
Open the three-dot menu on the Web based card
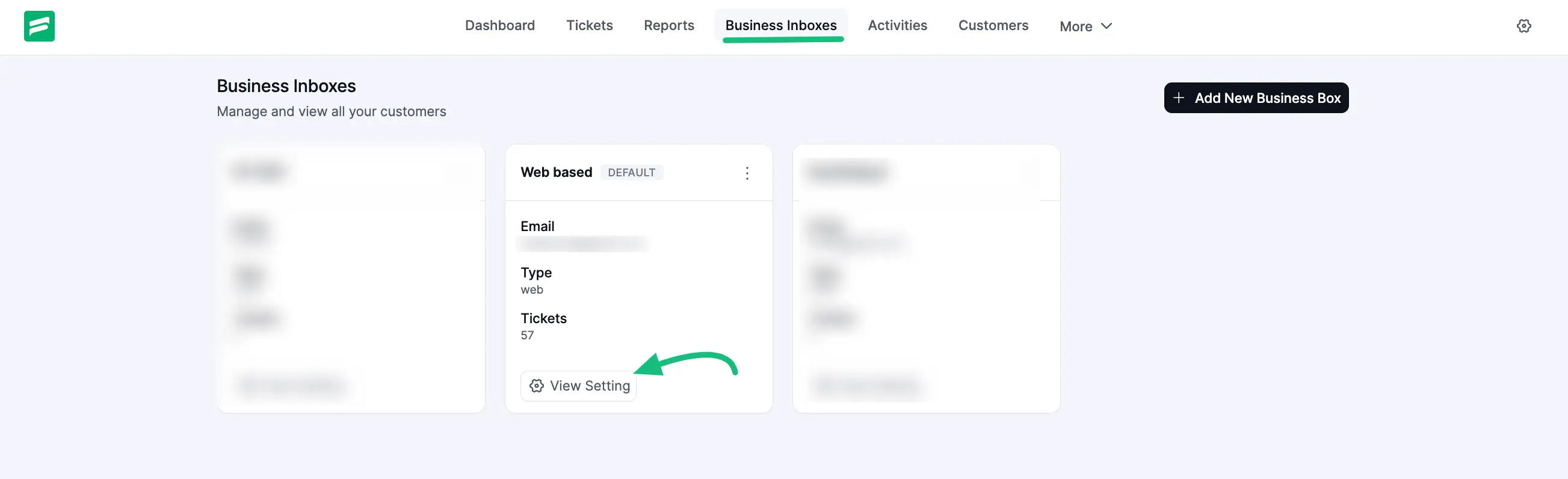pos(747,173)
